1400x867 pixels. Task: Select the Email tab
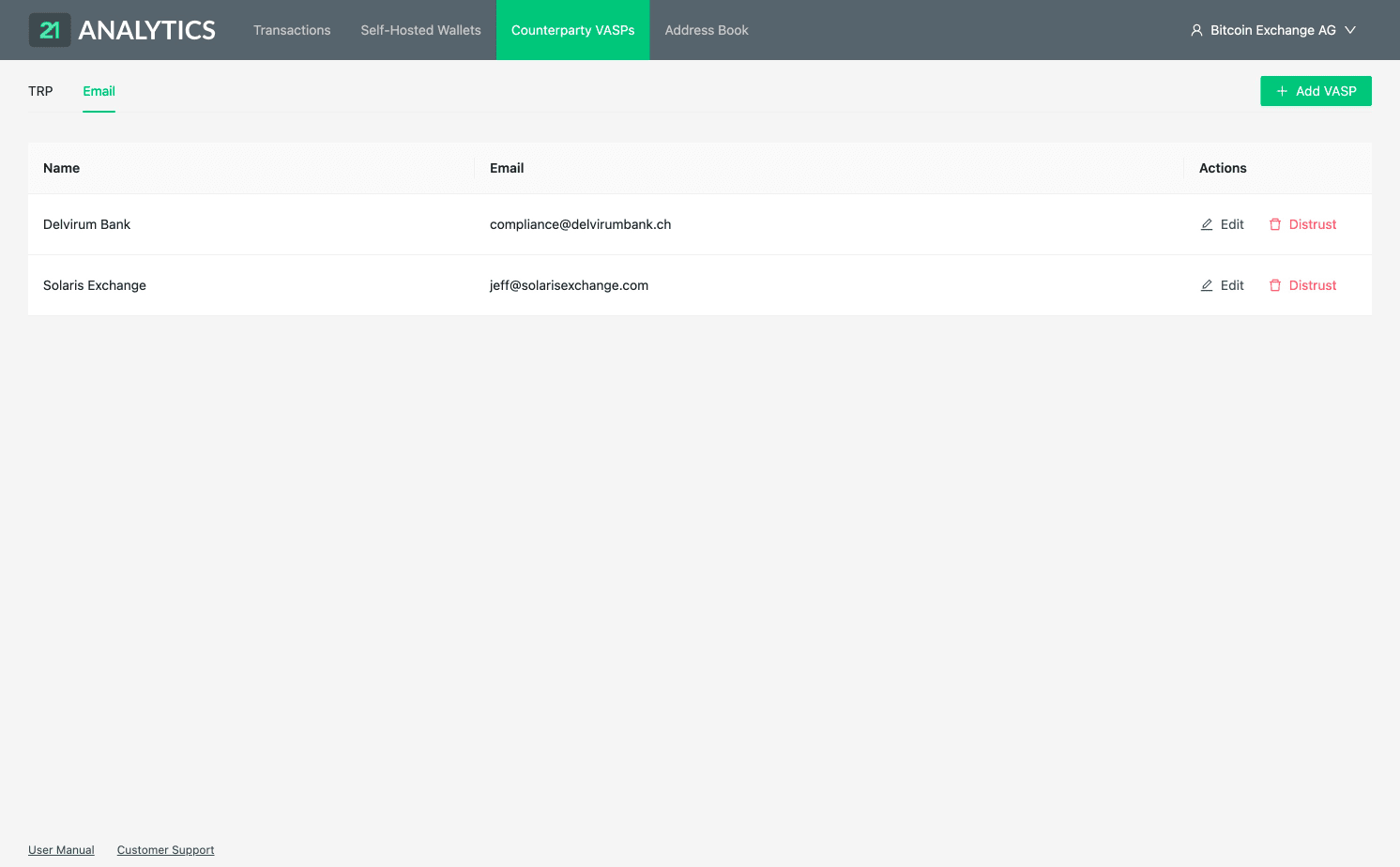point(99,91)
